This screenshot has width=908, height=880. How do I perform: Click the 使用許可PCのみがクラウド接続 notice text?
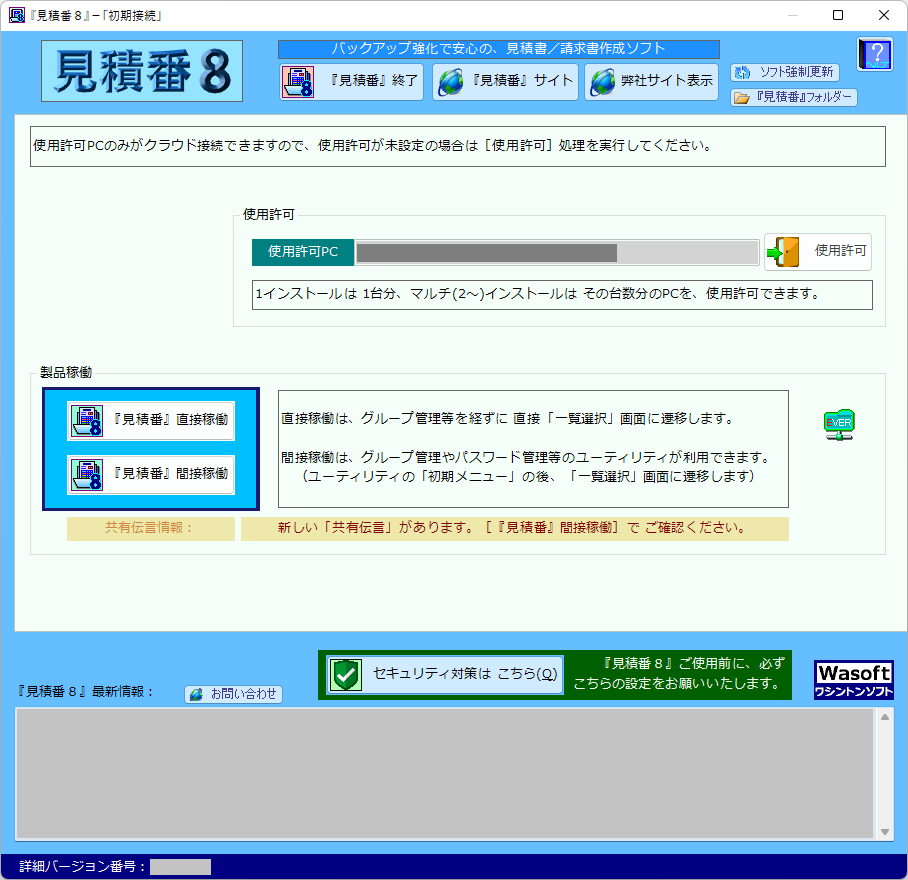coord(457,146)
